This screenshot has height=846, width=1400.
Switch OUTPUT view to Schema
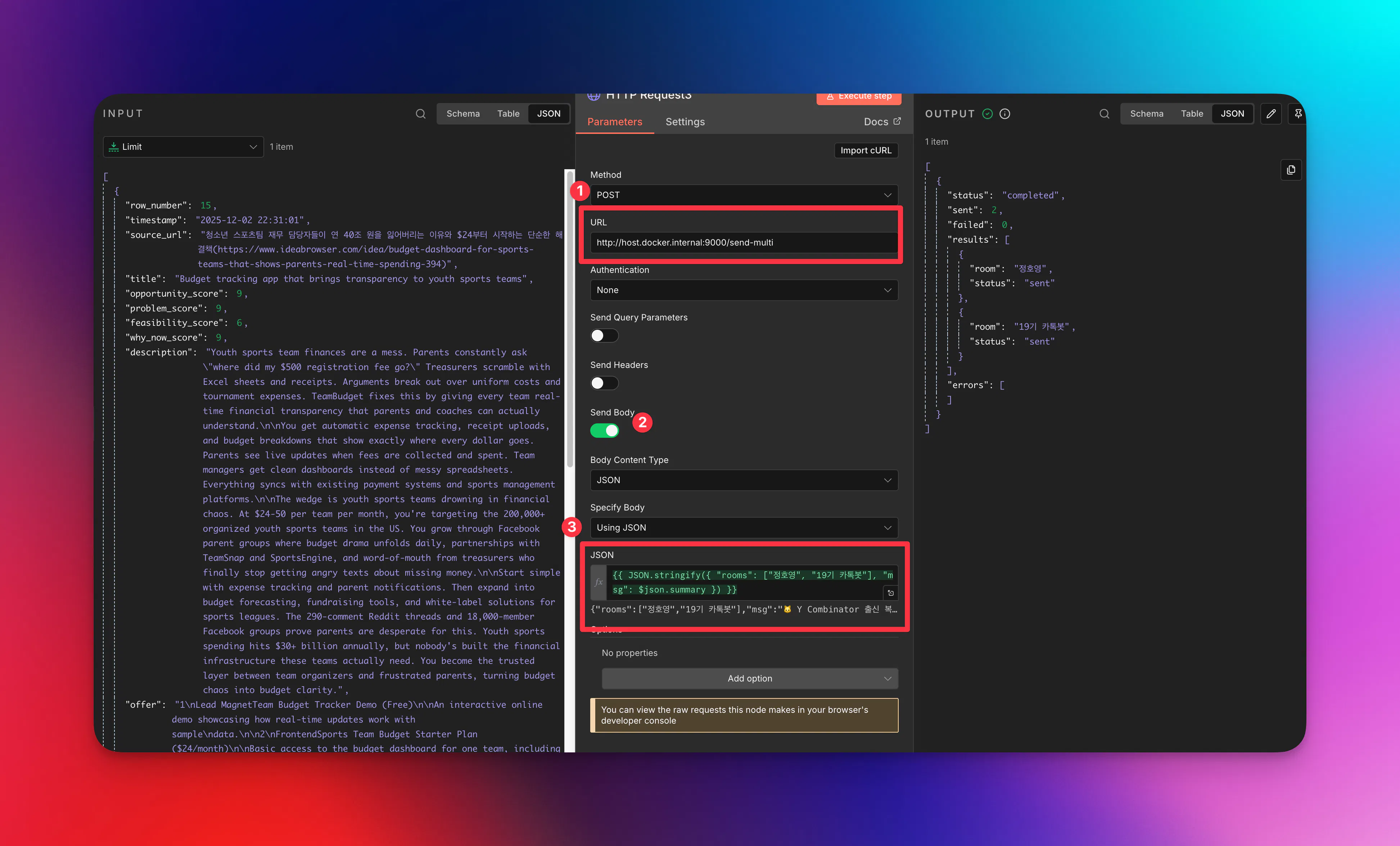click(x=1146, y=114)
